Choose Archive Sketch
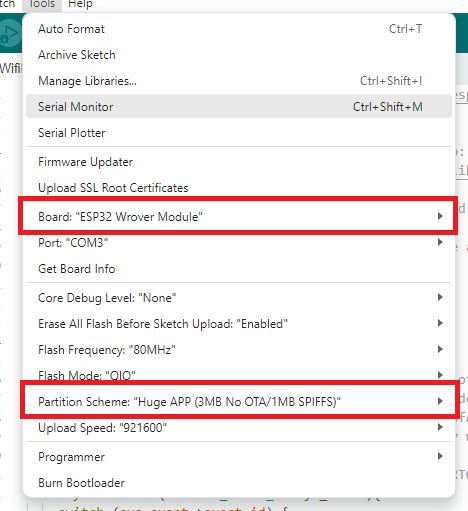This screenshot has width=468, height=511. 239,55
